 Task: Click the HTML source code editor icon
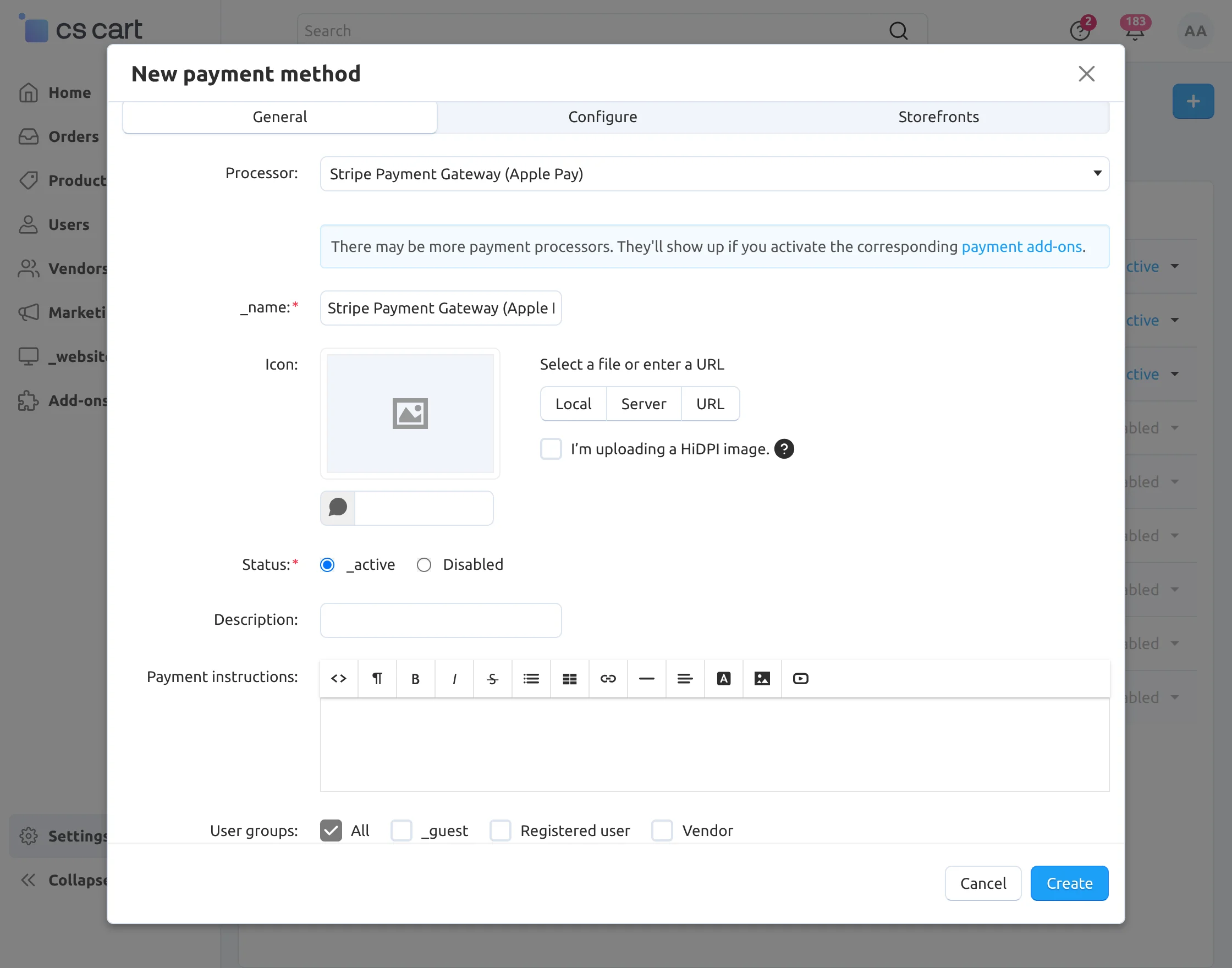click(339, 678)
